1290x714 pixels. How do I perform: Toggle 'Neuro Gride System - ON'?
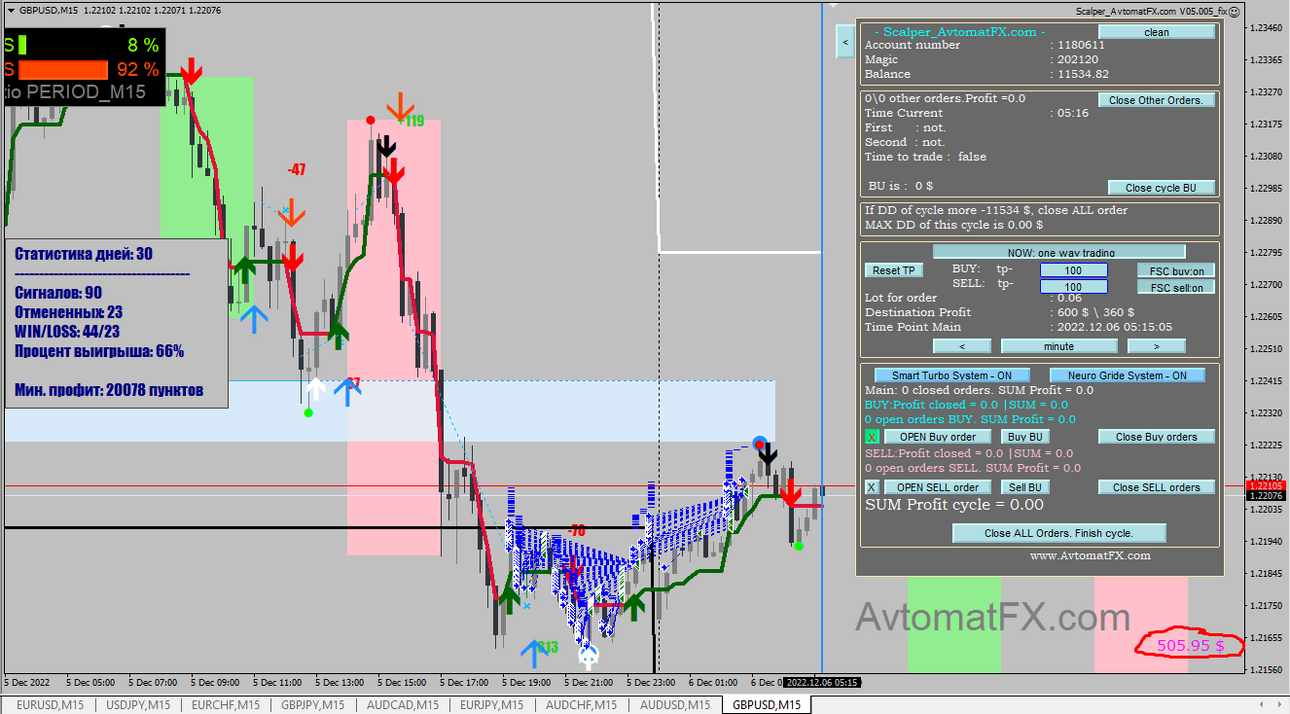coord(1127,375)
